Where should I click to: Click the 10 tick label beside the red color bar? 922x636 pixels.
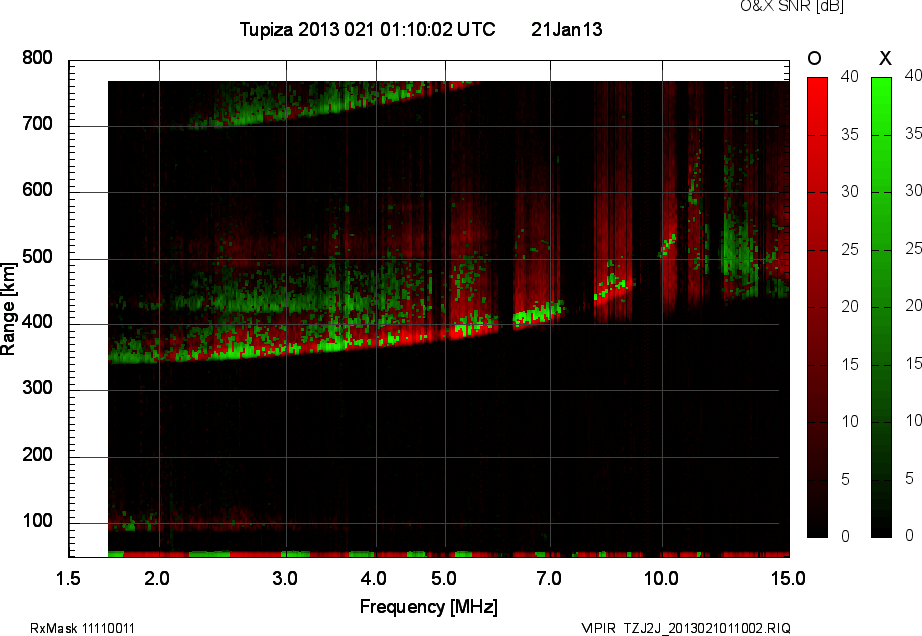pos(850,421)
